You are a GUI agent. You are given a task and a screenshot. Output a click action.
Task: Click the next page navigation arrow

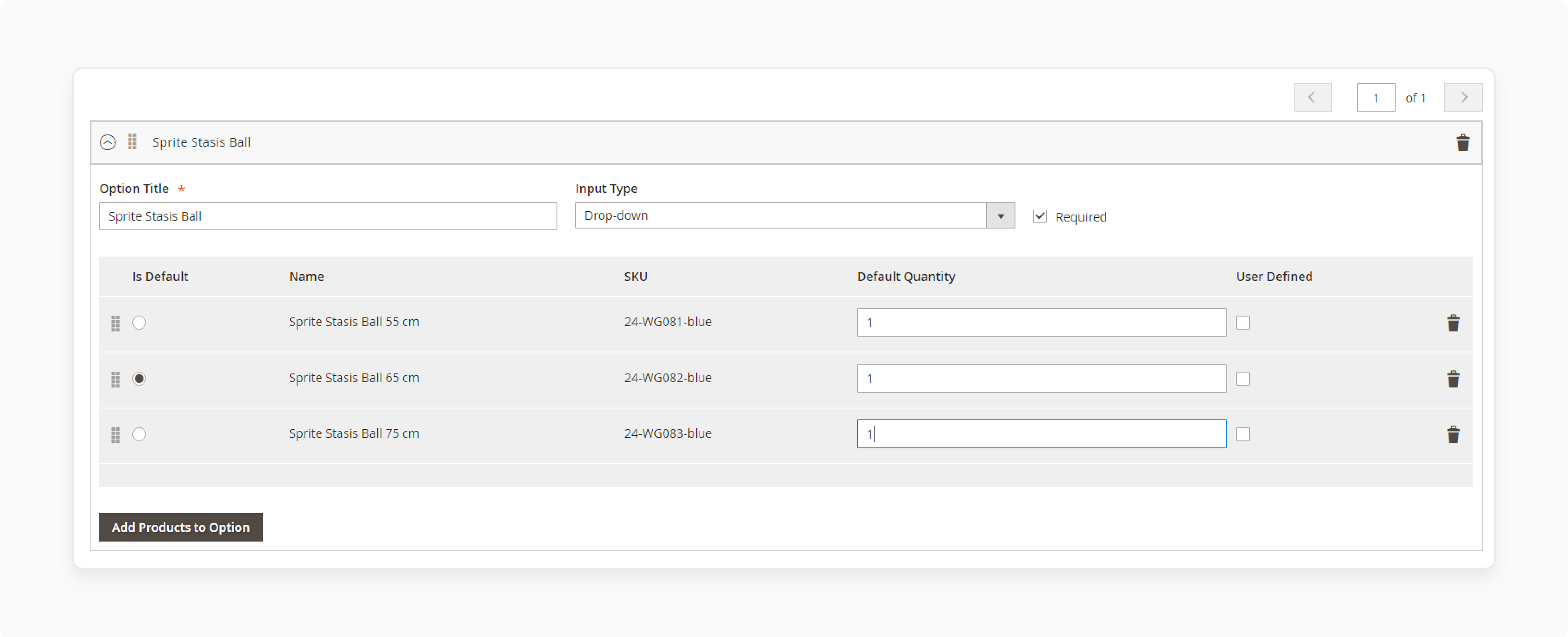(1463, 97)
